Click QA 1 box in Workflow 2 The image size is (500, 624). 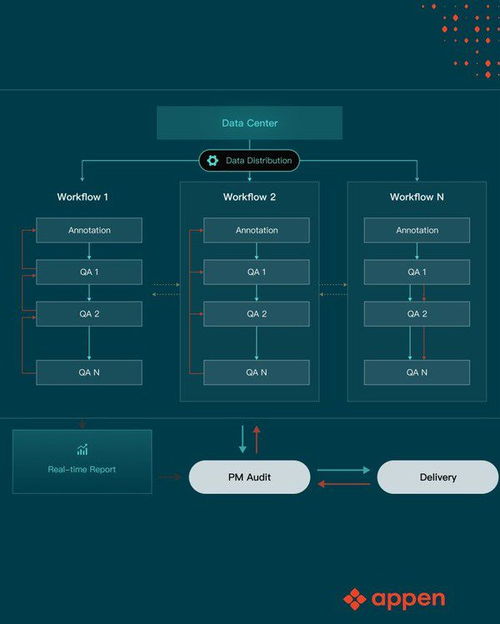pos(256,272)
